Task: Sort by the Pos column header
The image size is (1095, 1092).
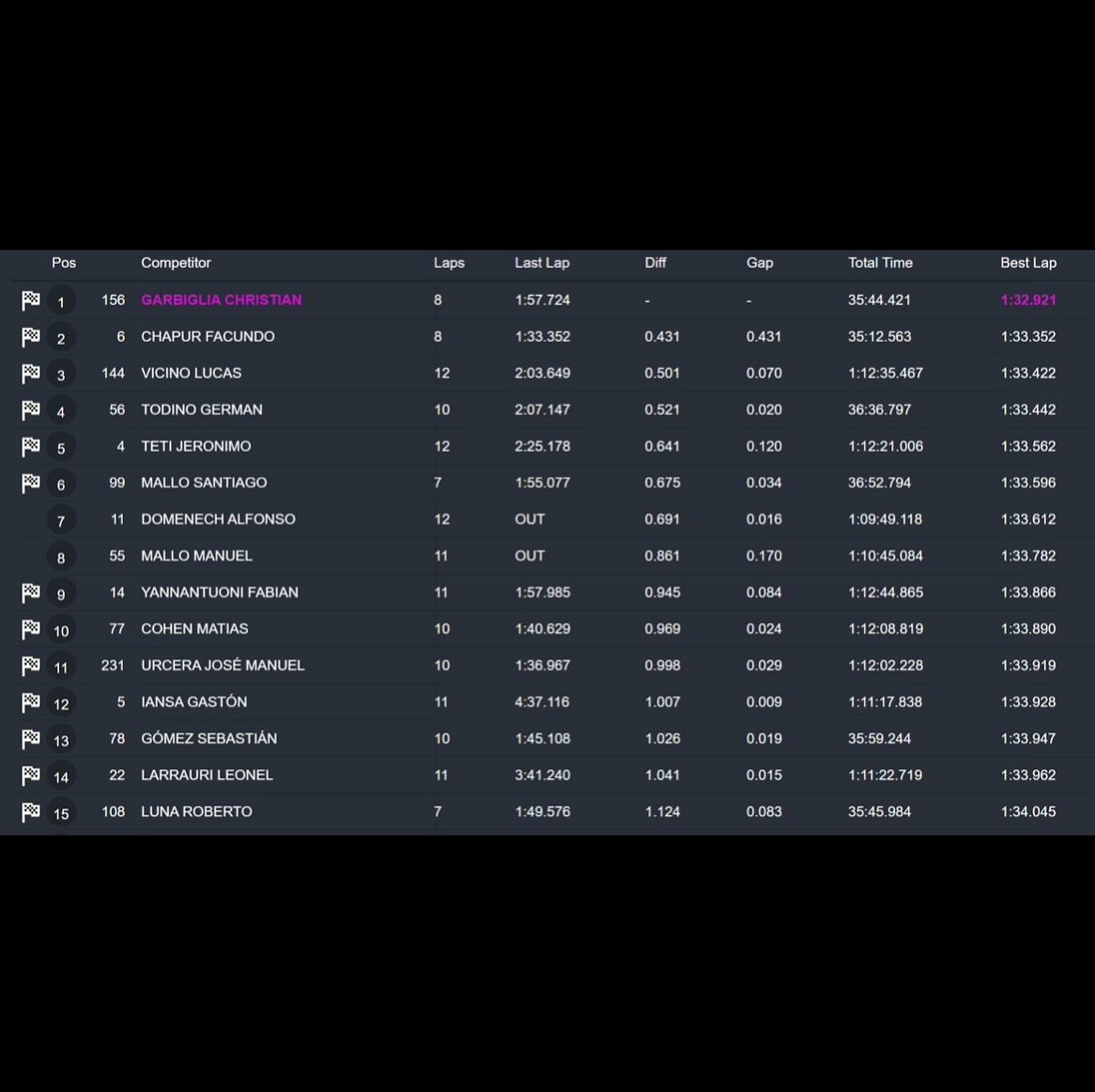Action: coord(64,263)
